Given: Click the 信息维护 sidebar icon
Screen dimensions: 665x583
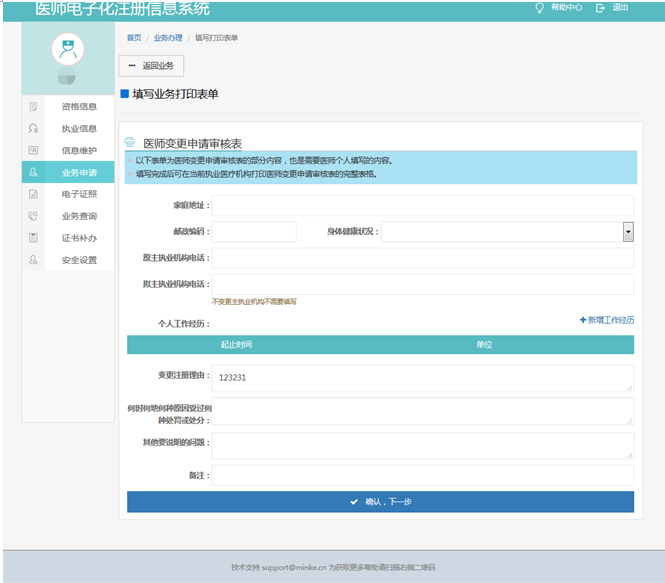Looking at the screenshot, I should pyautogui.click(x=34, y=150).
